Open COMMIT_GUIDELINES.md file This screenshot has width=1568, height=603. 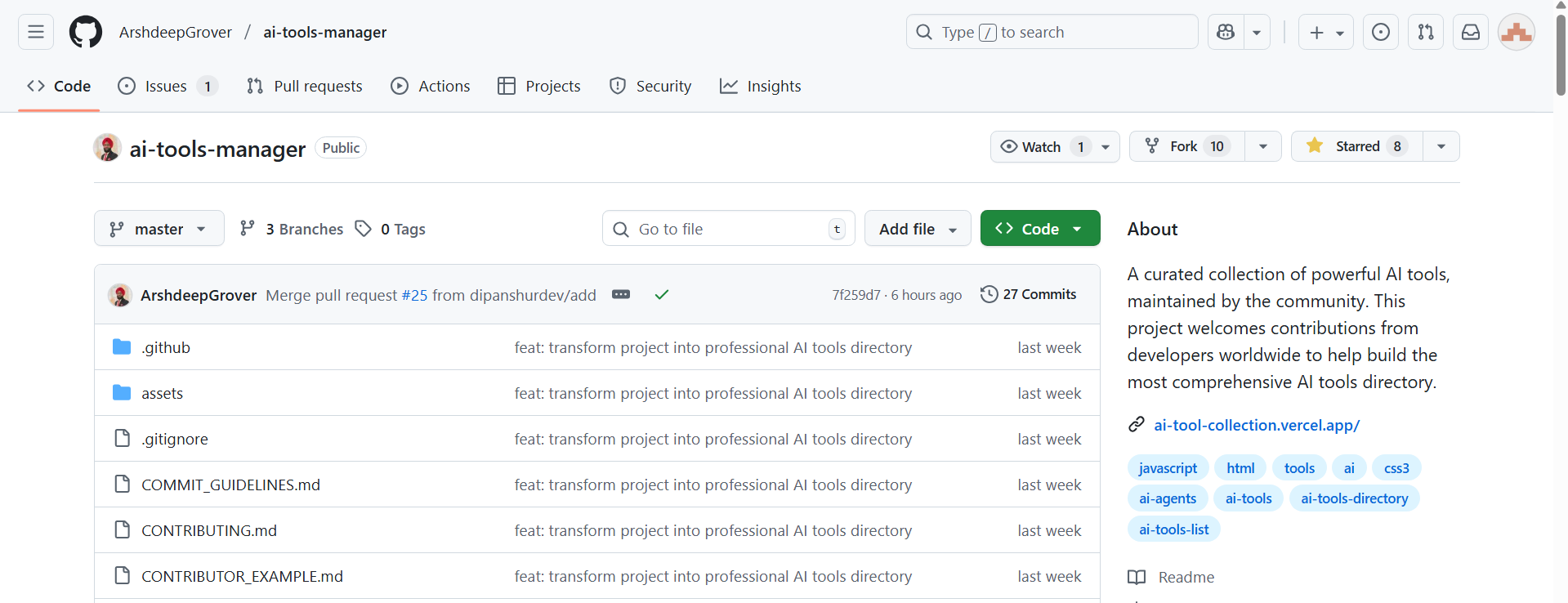pos(230,485)
